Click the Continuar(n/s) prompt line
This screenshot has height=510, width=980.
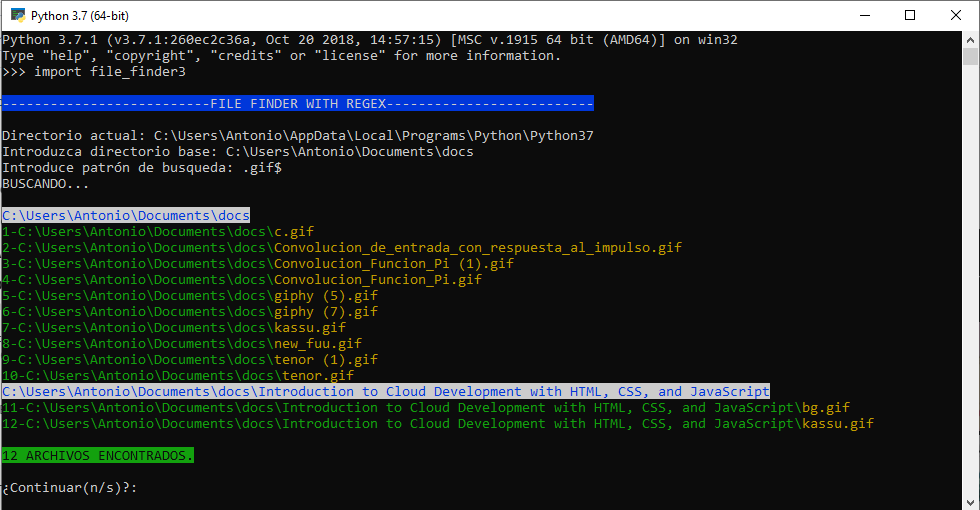[x=69, y=488]
